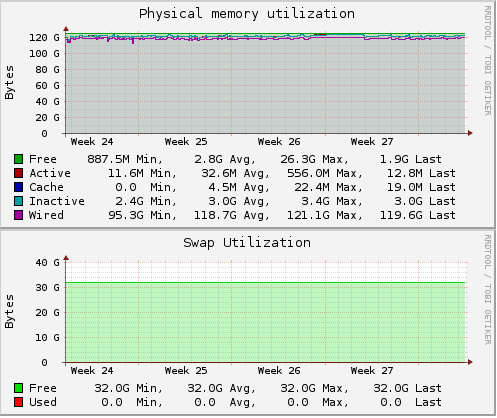Click the '40 G' label on Swap graph
The image size is (497, 418).
coord(47,263)
